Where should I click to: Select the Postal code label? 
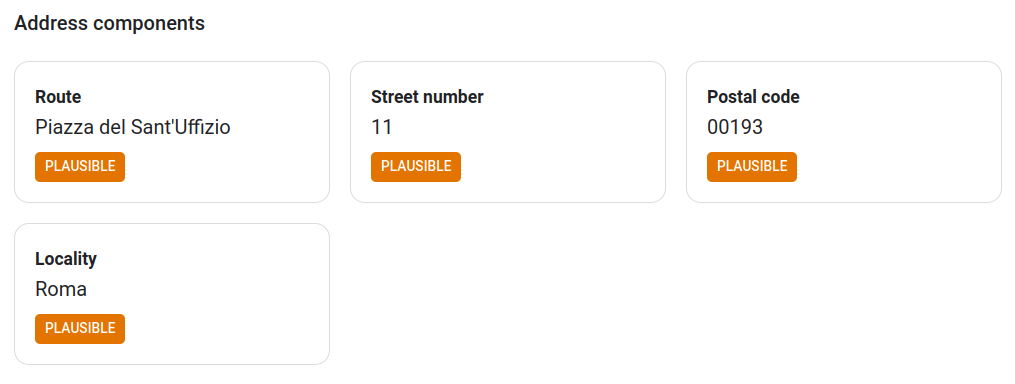coord(753,97)
